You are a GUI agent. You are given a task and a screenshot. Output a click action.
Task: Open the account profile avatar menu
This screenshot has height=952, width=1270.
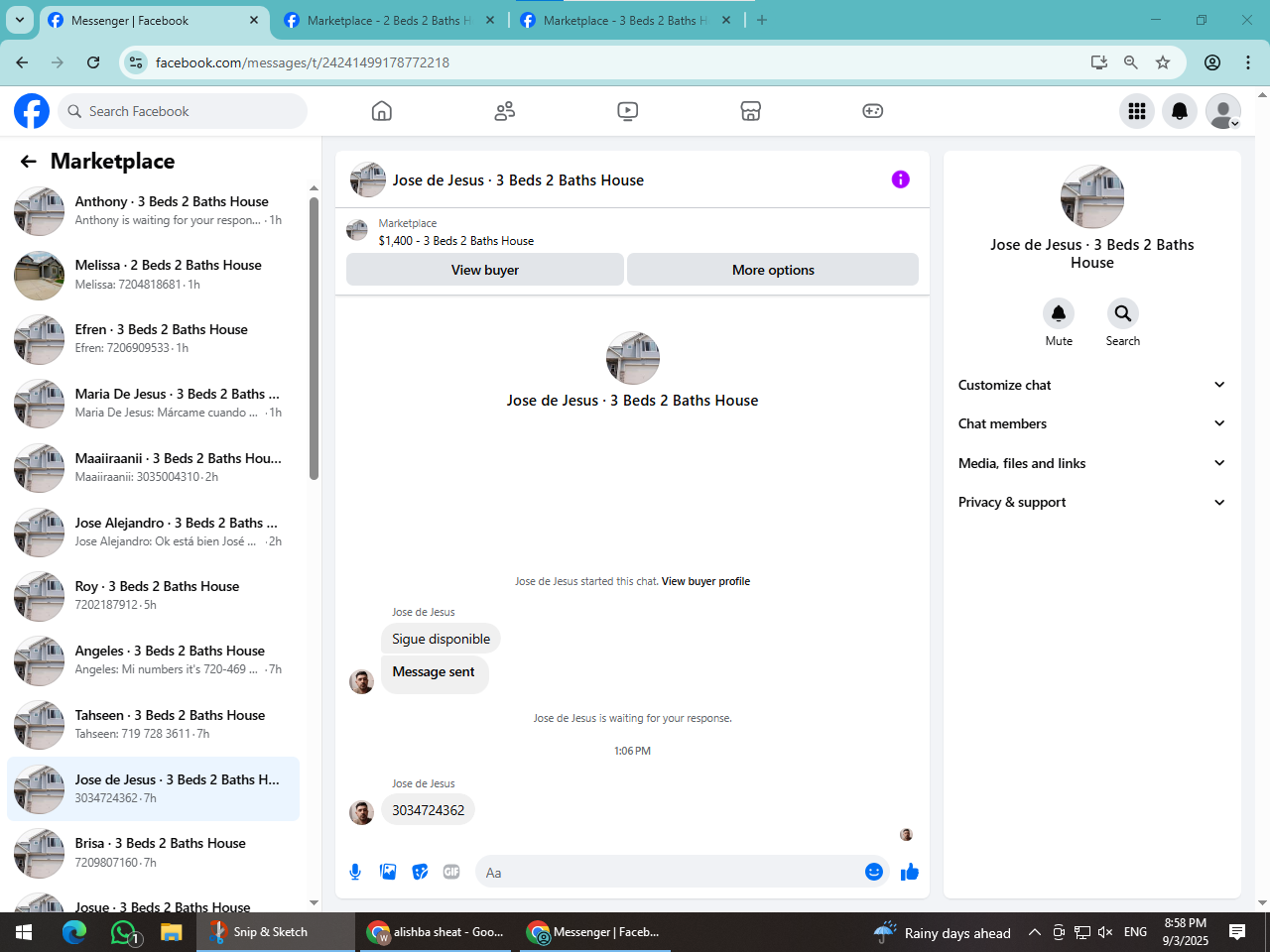(x=1223, y=111)
